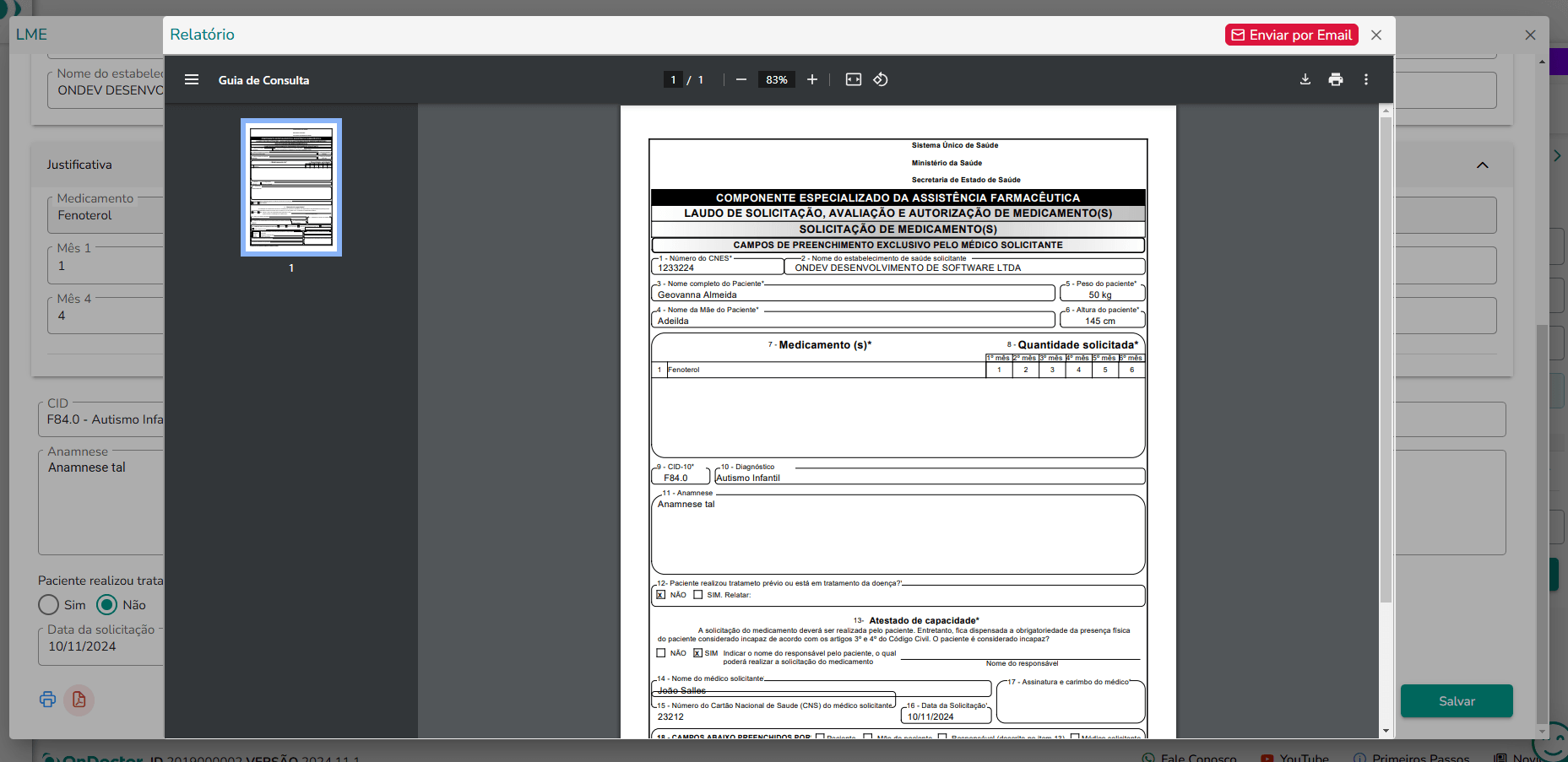The width and height of the screenshot is (1568, 762).
Task: Select page 1 thumbnail in sidebar
Action: (x=291, y=187)
